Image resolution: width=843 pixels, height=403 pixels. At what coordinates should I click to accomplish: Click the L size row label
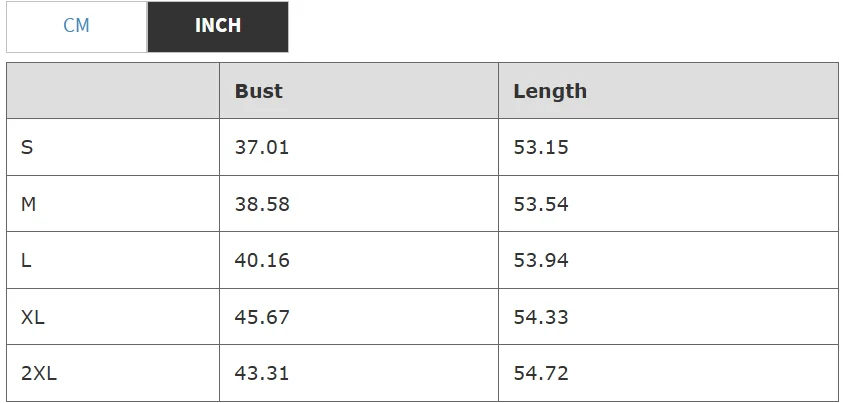[x=26, y=260]
